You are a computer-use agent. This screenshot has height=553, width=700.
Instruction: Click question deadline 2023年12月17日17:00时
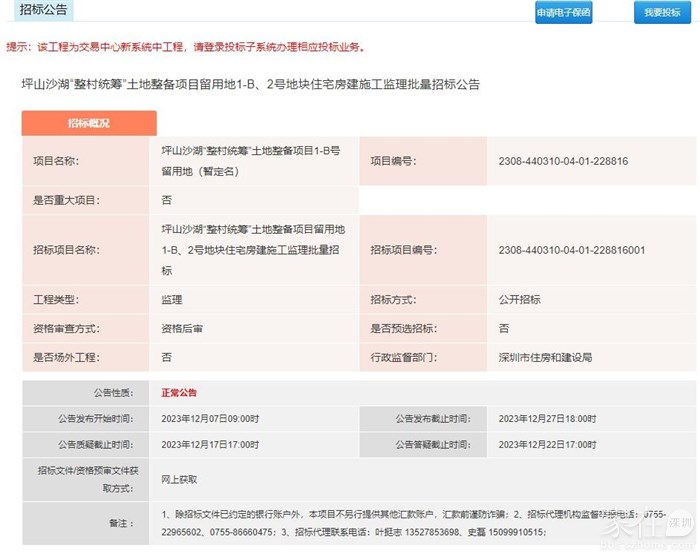[x=210, y=445]
